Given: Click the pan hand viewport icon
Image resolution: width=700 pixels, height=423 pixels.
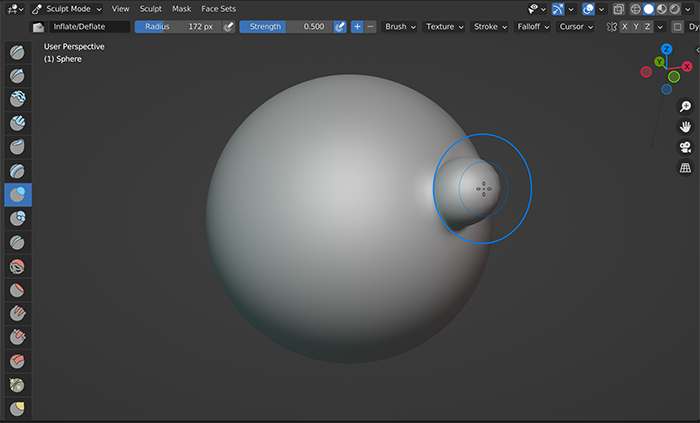Looking at the screenshot, I should [x=685, y=127].
